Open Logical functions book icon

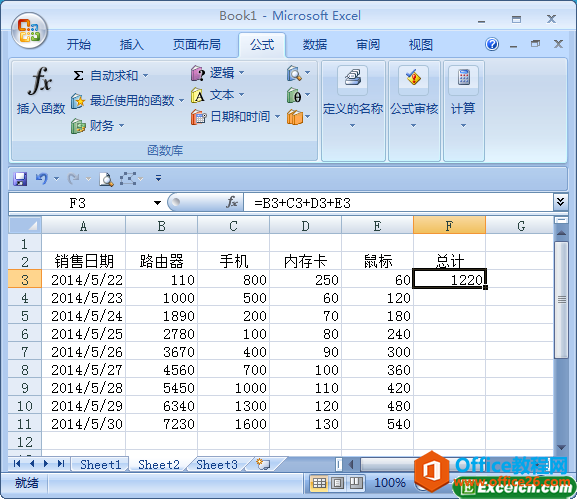coord(198,73)
